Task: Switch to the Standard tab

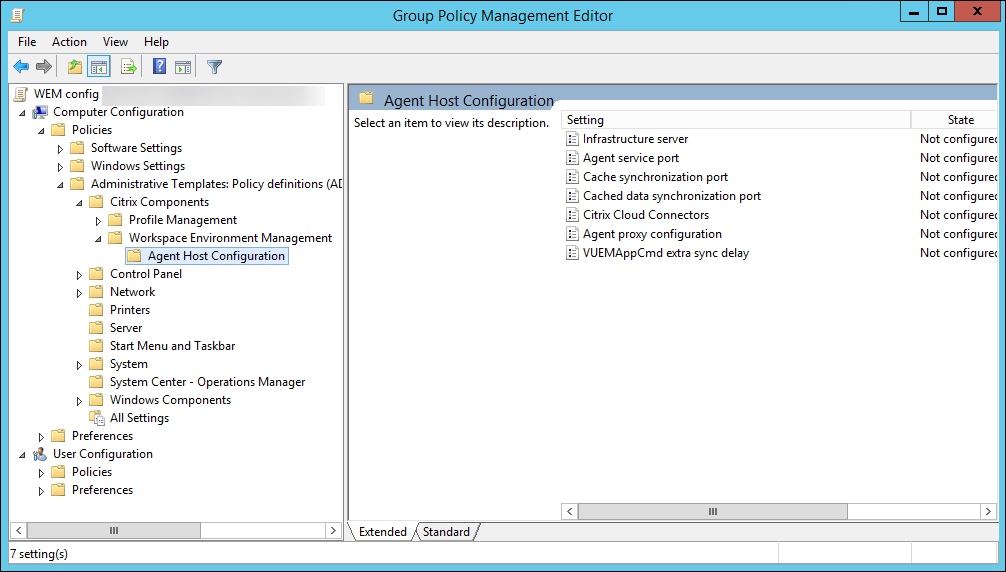Action: (446, 532)
